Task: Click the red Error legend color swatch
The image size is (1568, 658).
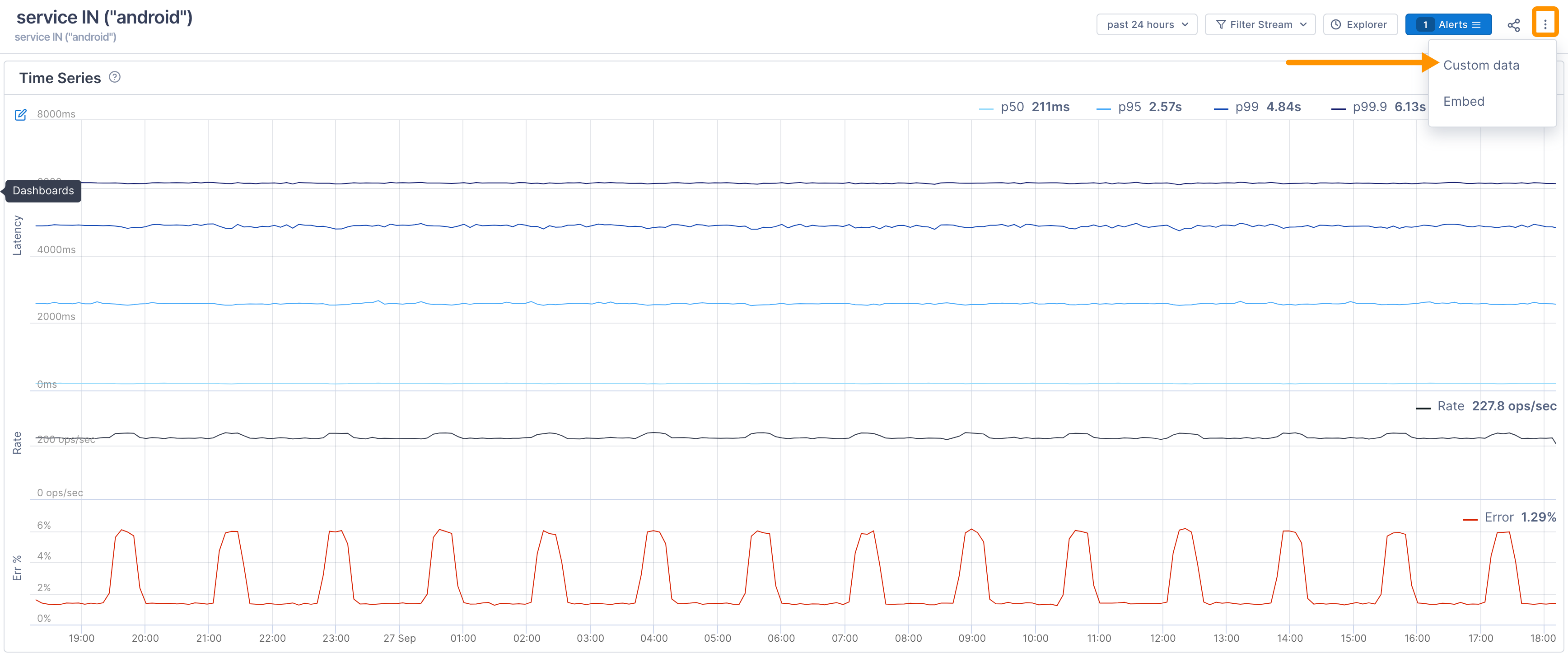Action: [1470, 519]
